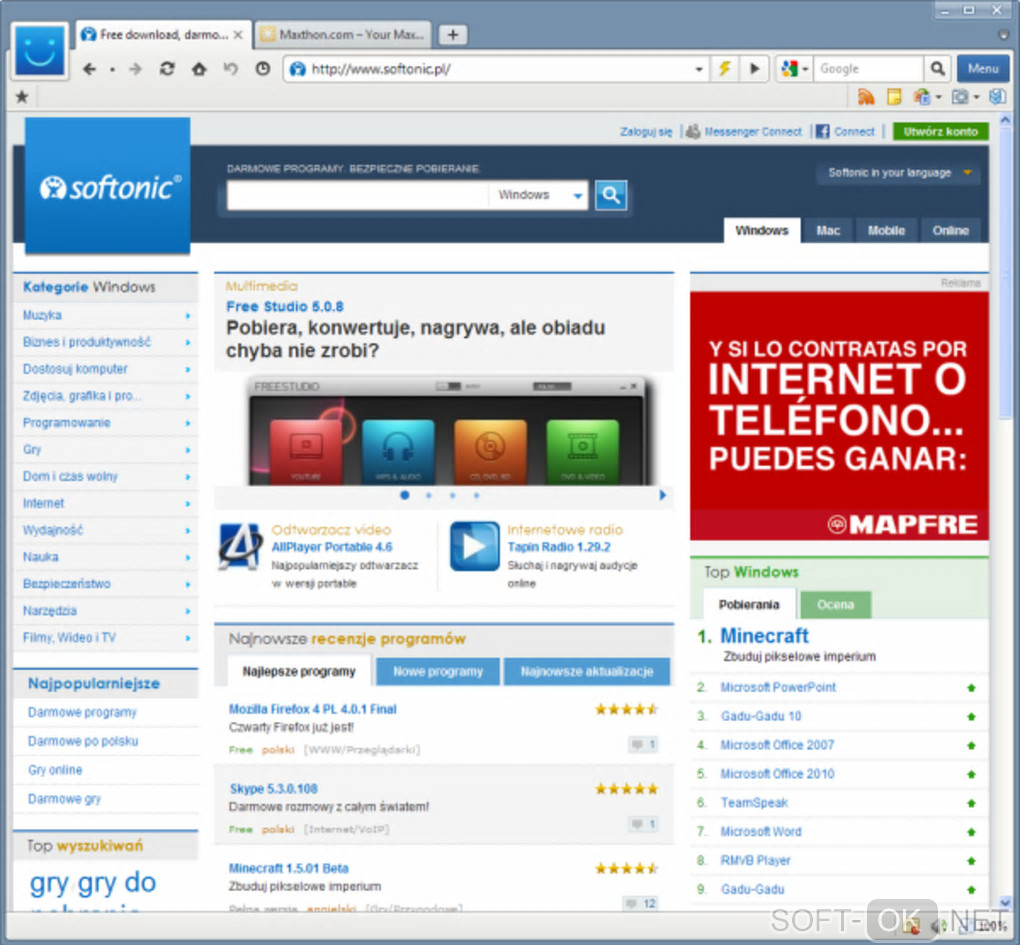
Task: Open Skype 5.3.0.108 link
Action: point(273,789)
